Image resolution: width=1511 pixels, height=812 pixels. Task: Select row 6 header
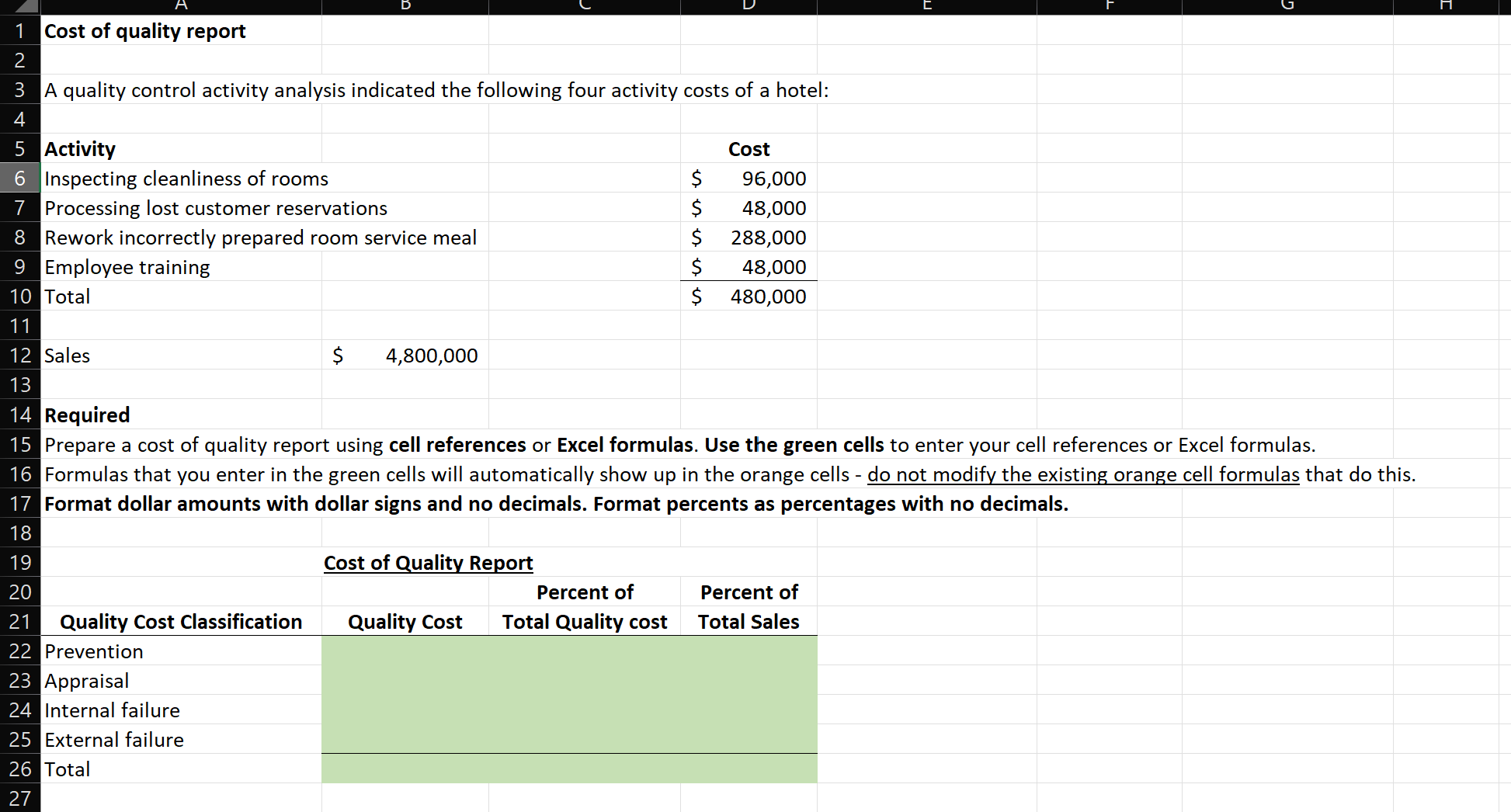point(19,178)
